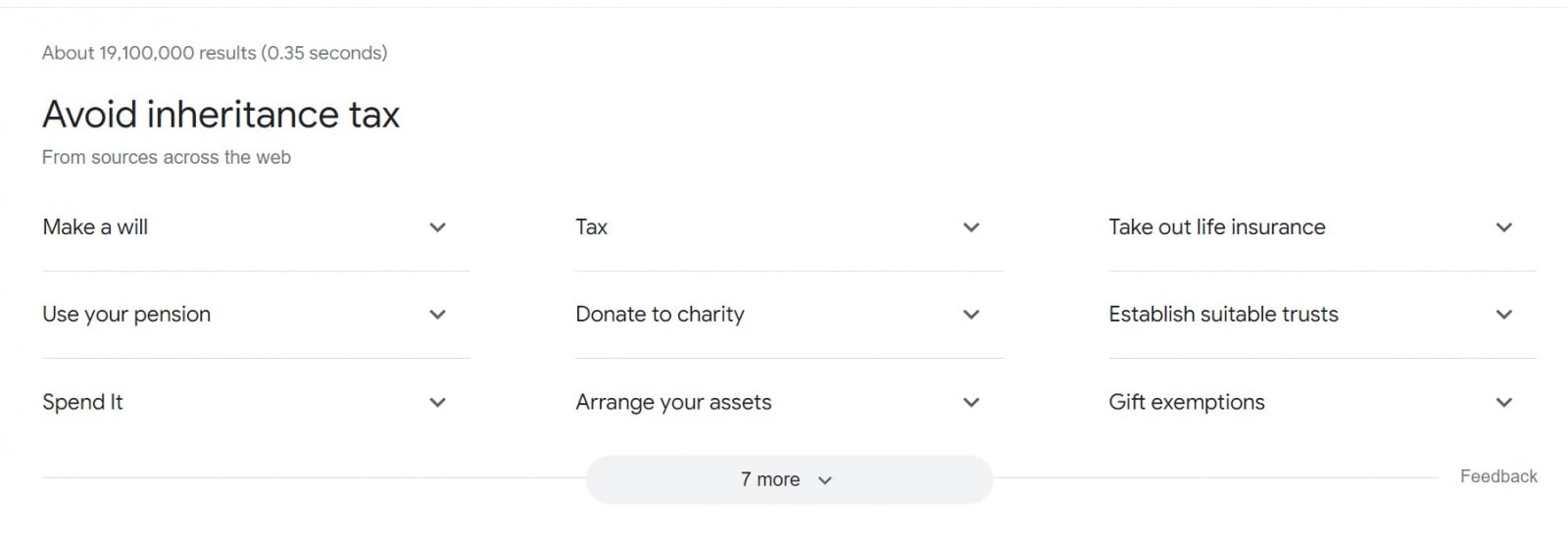
Task: Expand the Establish suitable trusts entry
Action: pyautogui.click(x=1322, y=315)
